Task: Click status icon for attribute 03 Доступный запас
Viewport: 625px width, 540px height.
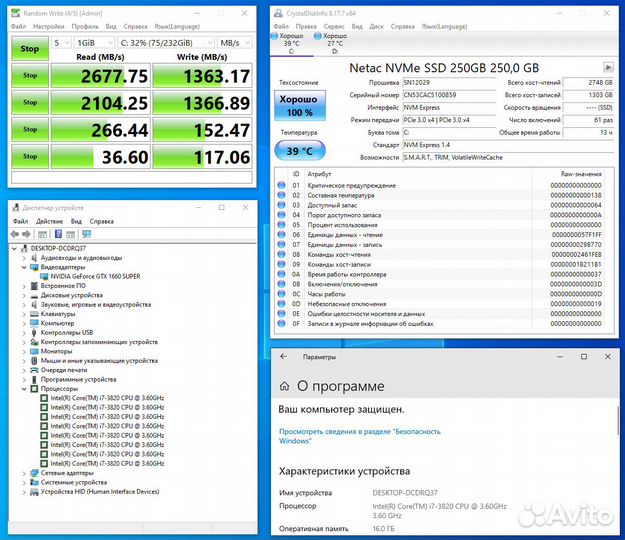Action: point(281,205)
